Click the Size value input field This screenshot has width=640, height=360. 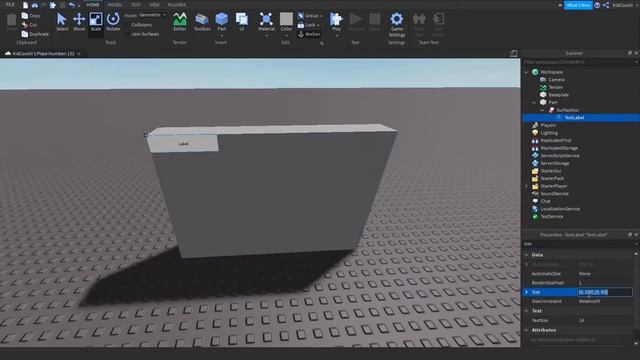[604, 292]
